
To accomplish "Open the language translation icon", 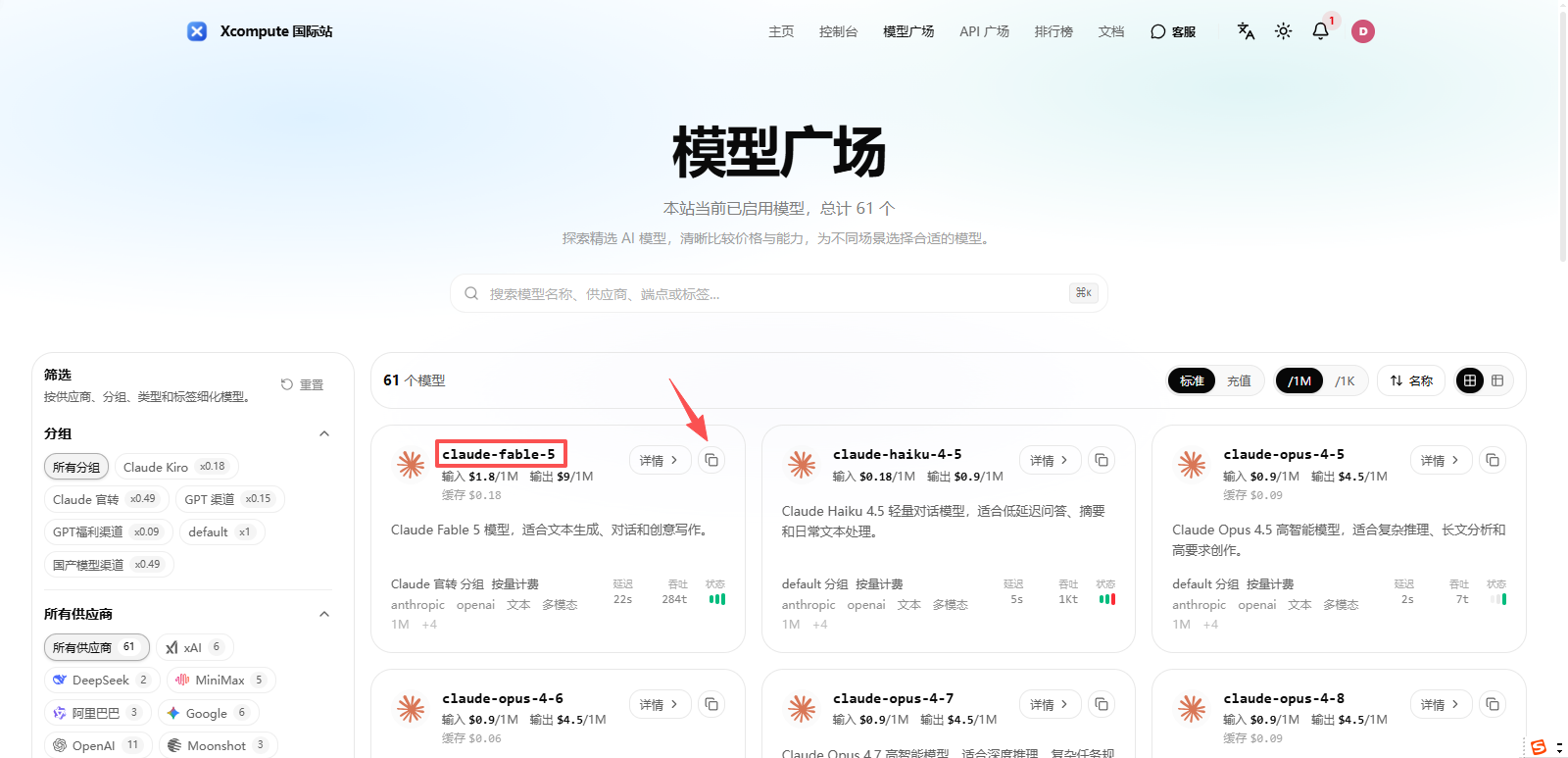I will 1246,31.
